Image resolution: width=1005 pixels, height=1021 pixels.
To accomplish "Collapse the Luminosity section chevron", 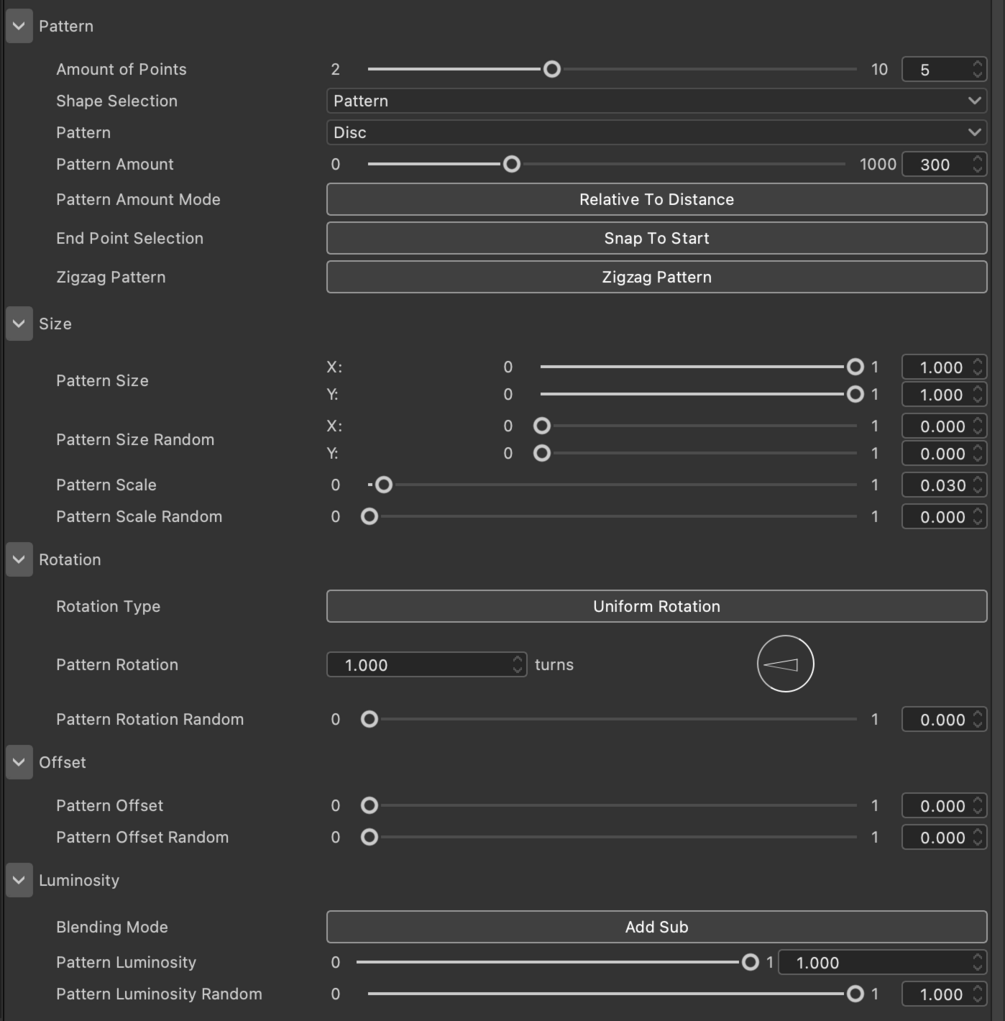I will (19, 880).
